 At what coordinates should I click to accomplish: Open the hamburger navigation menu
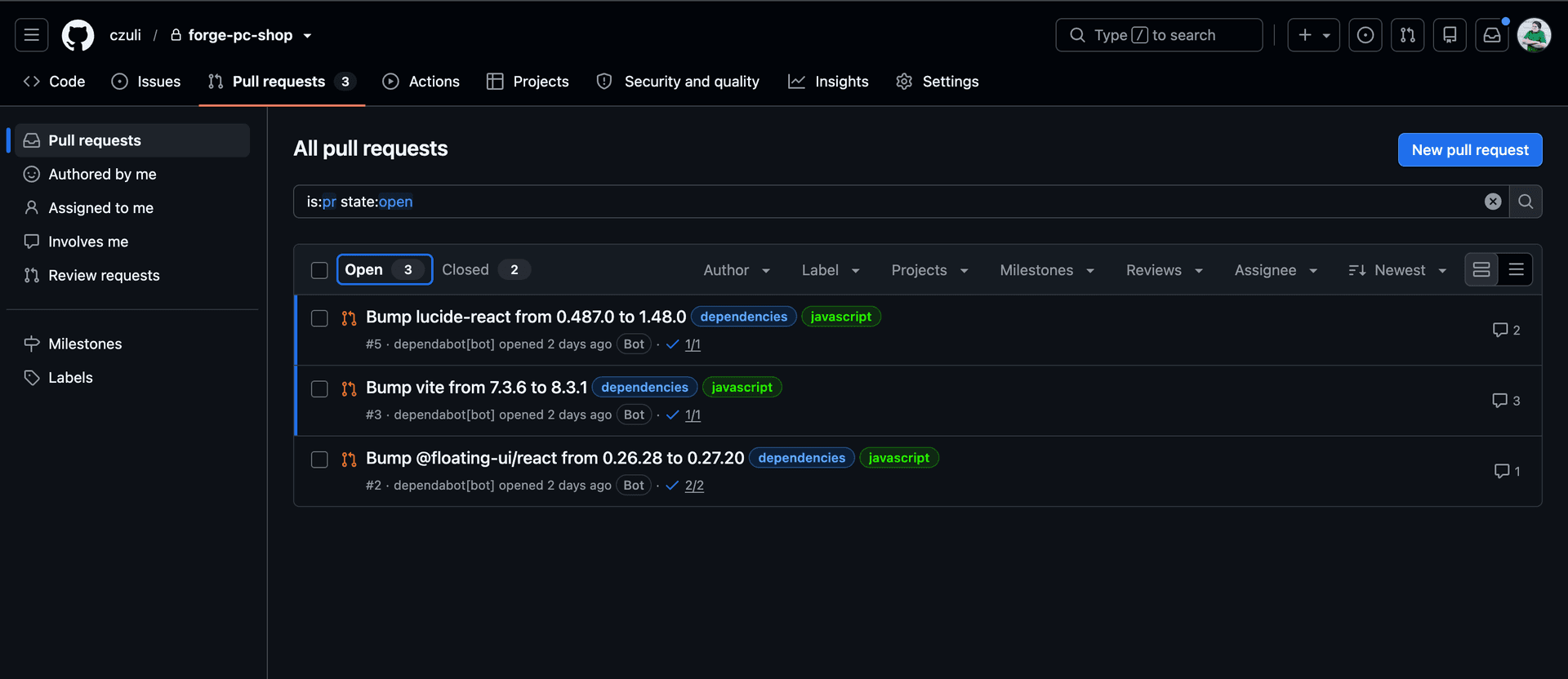[x=31, y=35]
